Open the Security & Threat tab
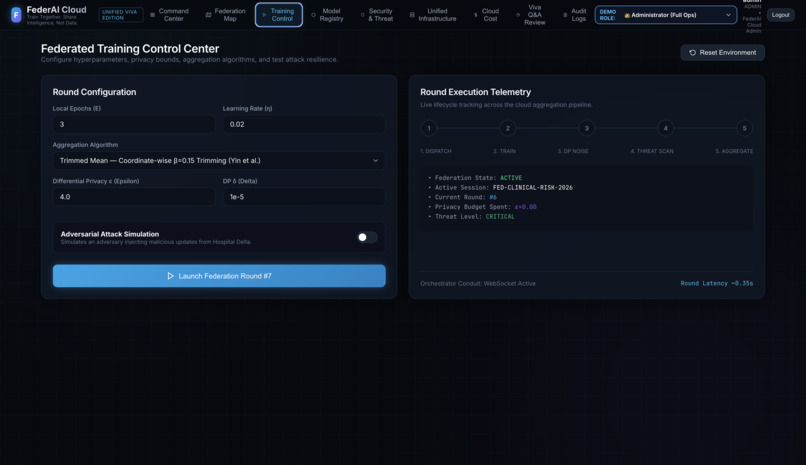 pyautogui.click(x=377, y=15)
